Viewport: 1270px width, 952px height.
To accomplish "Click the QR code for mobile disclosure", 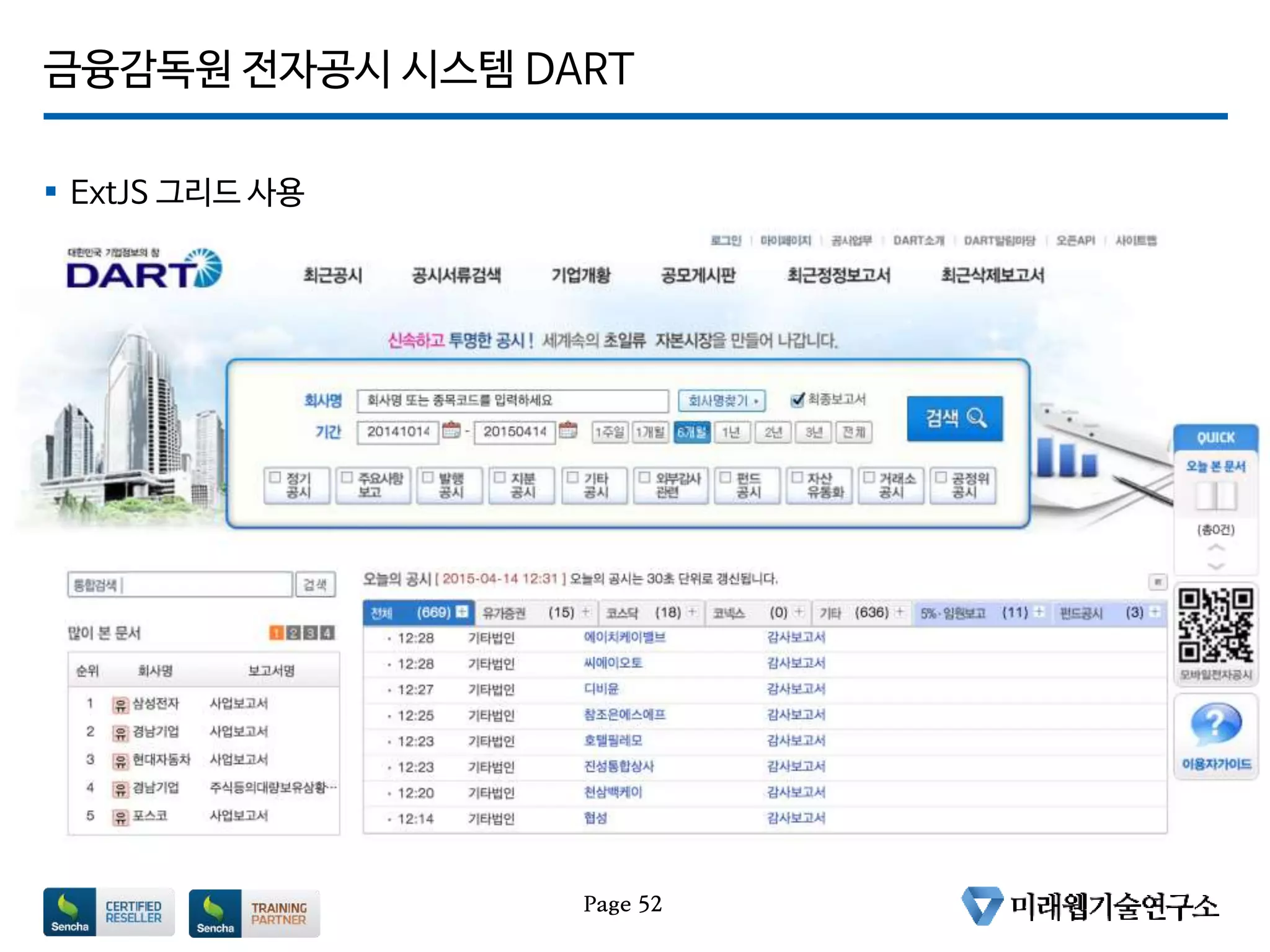I will 1215,626.
